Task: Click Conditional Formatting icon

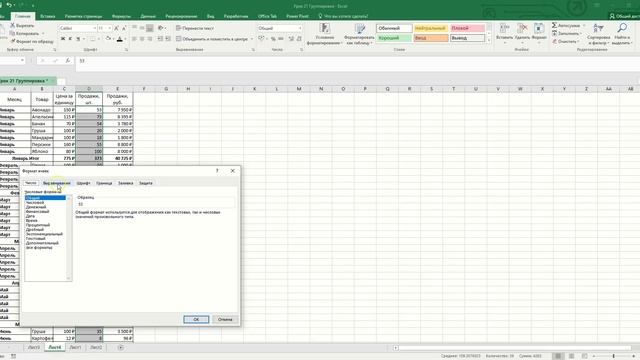Action: point(324,28)
